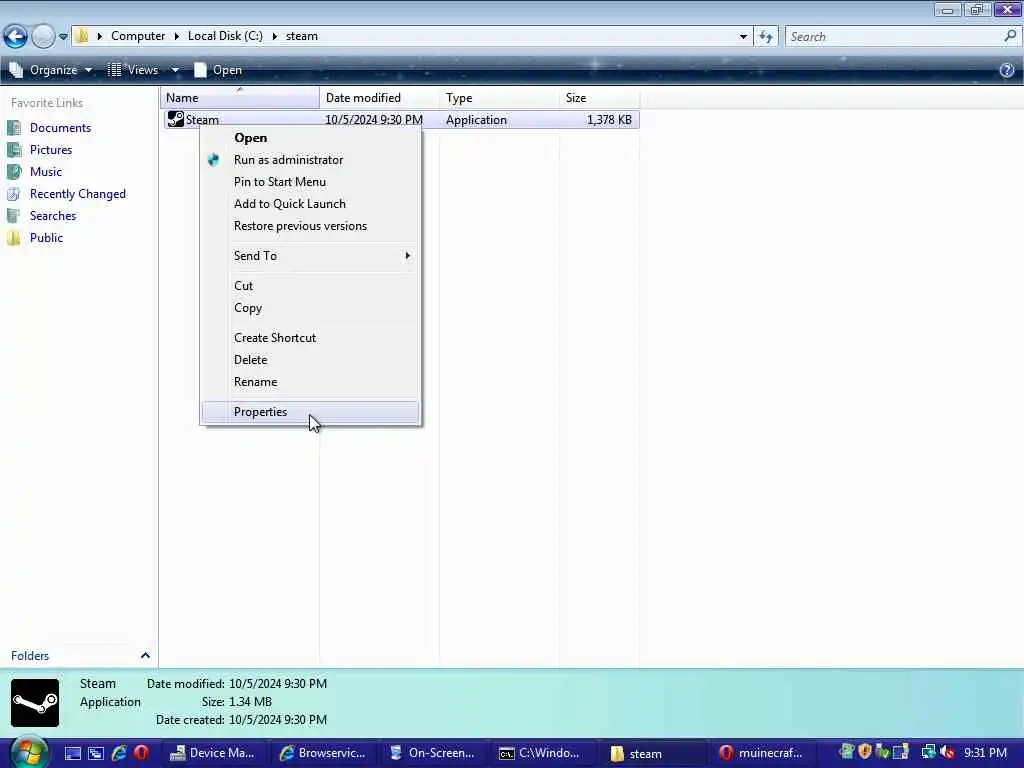The width and height of the screenshot is (1024, 768).
Task: Choose Delete in context menu
Action: coord(310,360)
